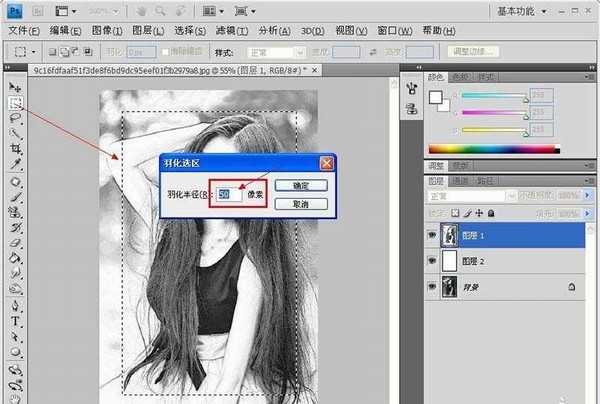Image resolution: width=600 pixels, height=404 pixels.
Task: Select the Move tool
Action: click(x=15, y=87)
